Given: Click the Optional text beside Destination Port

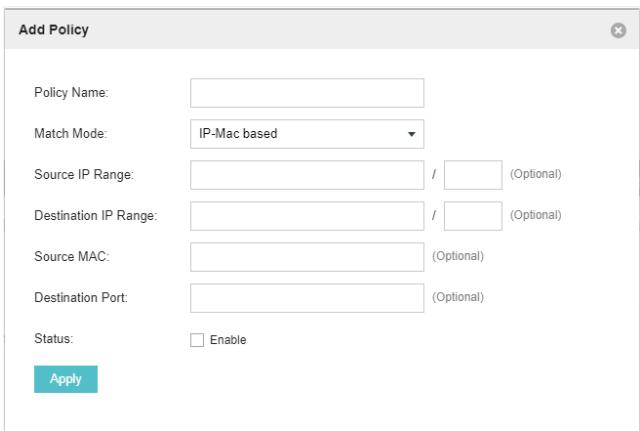Looking at the screenshot, I should (458, 297).
